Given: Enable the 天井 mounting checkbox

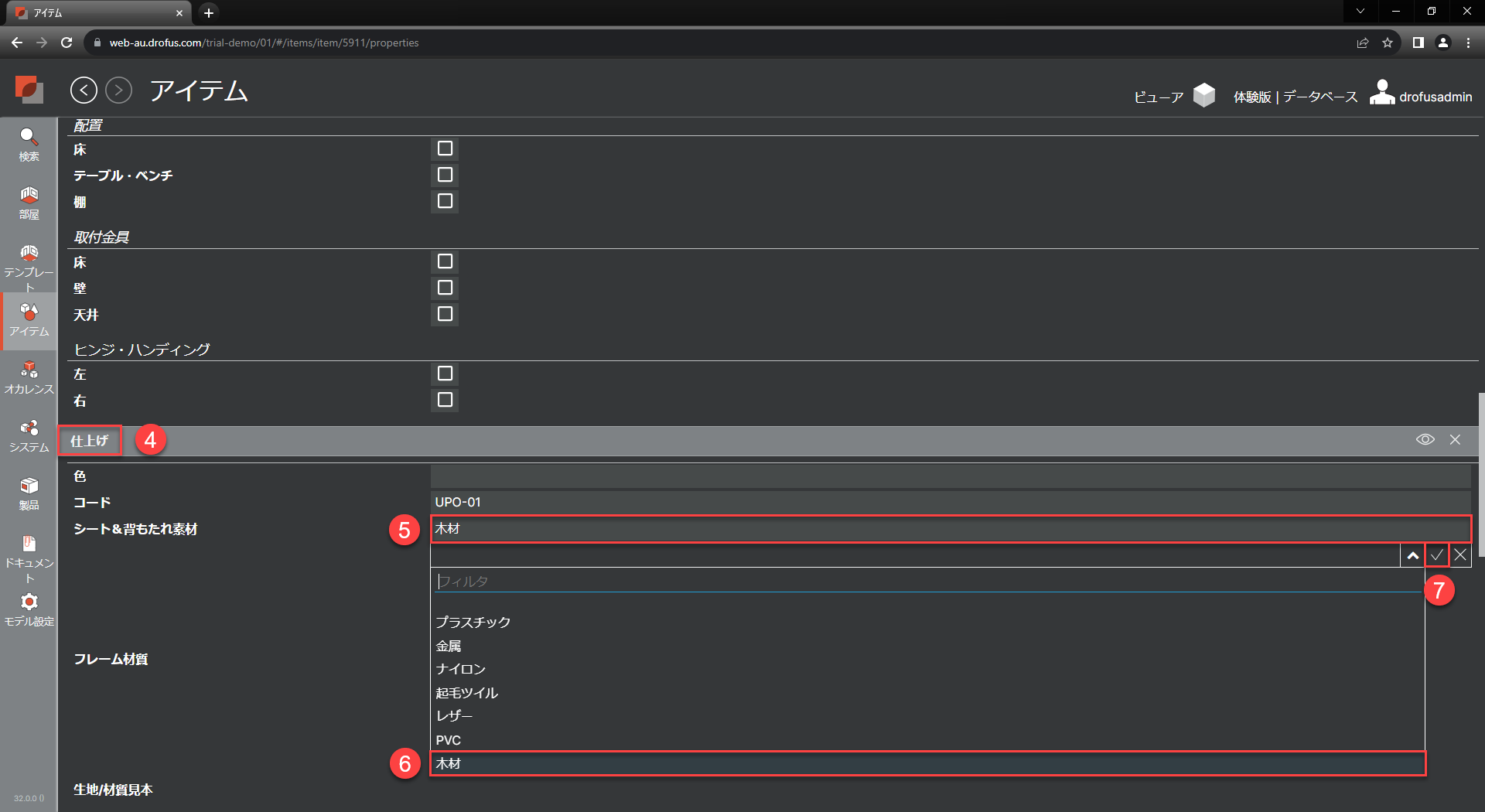Looking at the screenshot, I should (445, 314).
